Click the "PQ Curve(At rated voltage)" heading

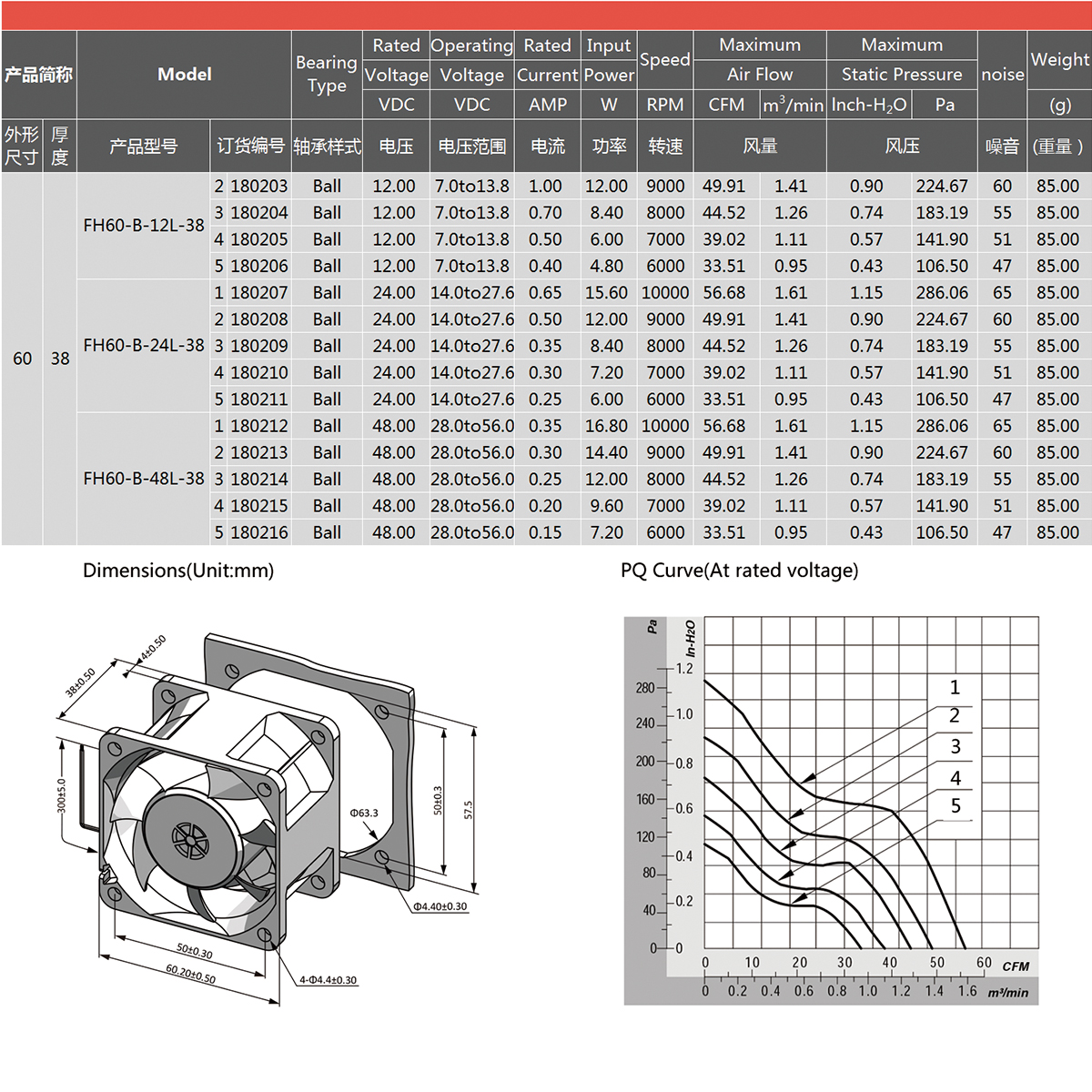point(740,571)
